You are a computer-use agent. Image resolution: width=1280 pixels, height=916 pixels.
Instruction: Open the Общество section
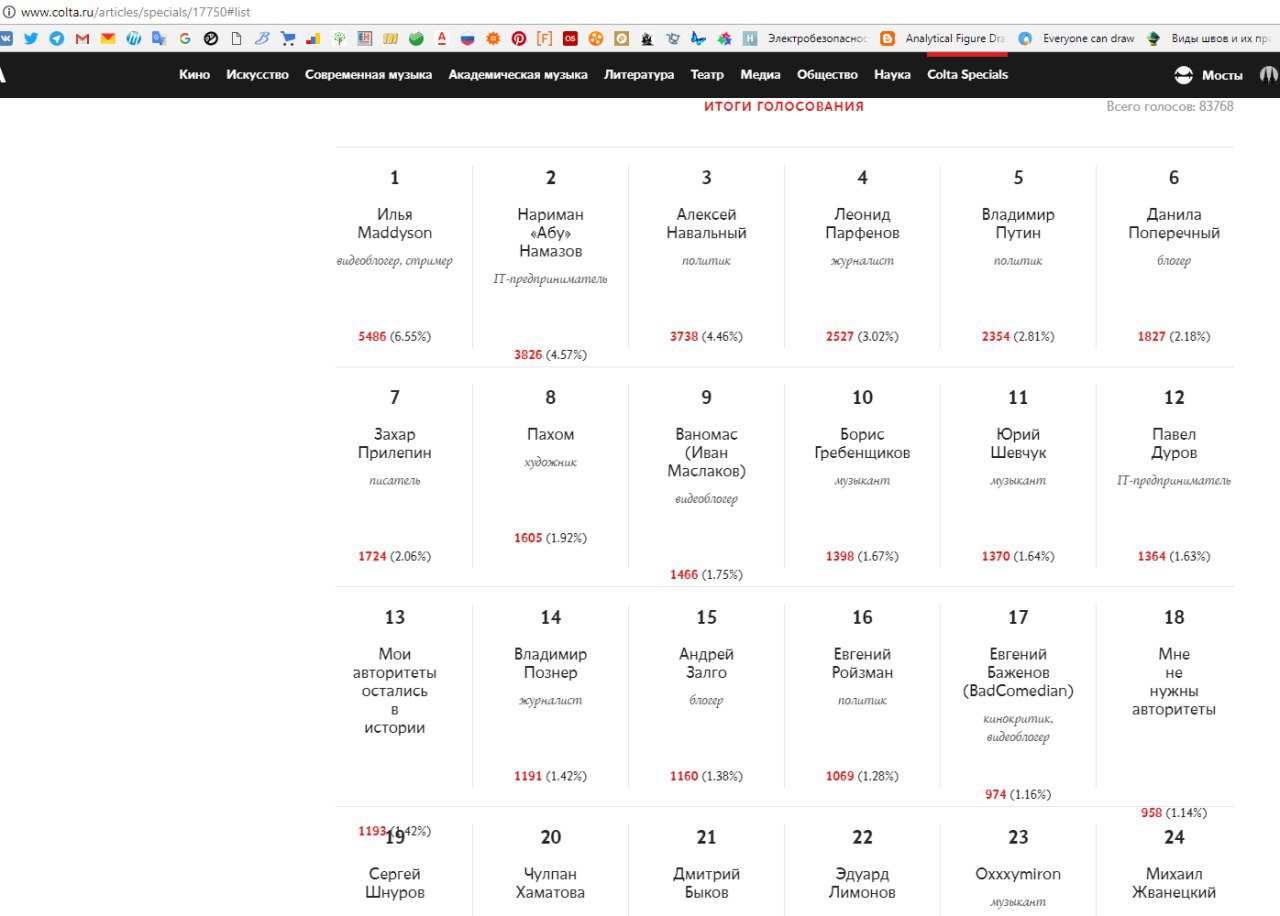point(827,75)
